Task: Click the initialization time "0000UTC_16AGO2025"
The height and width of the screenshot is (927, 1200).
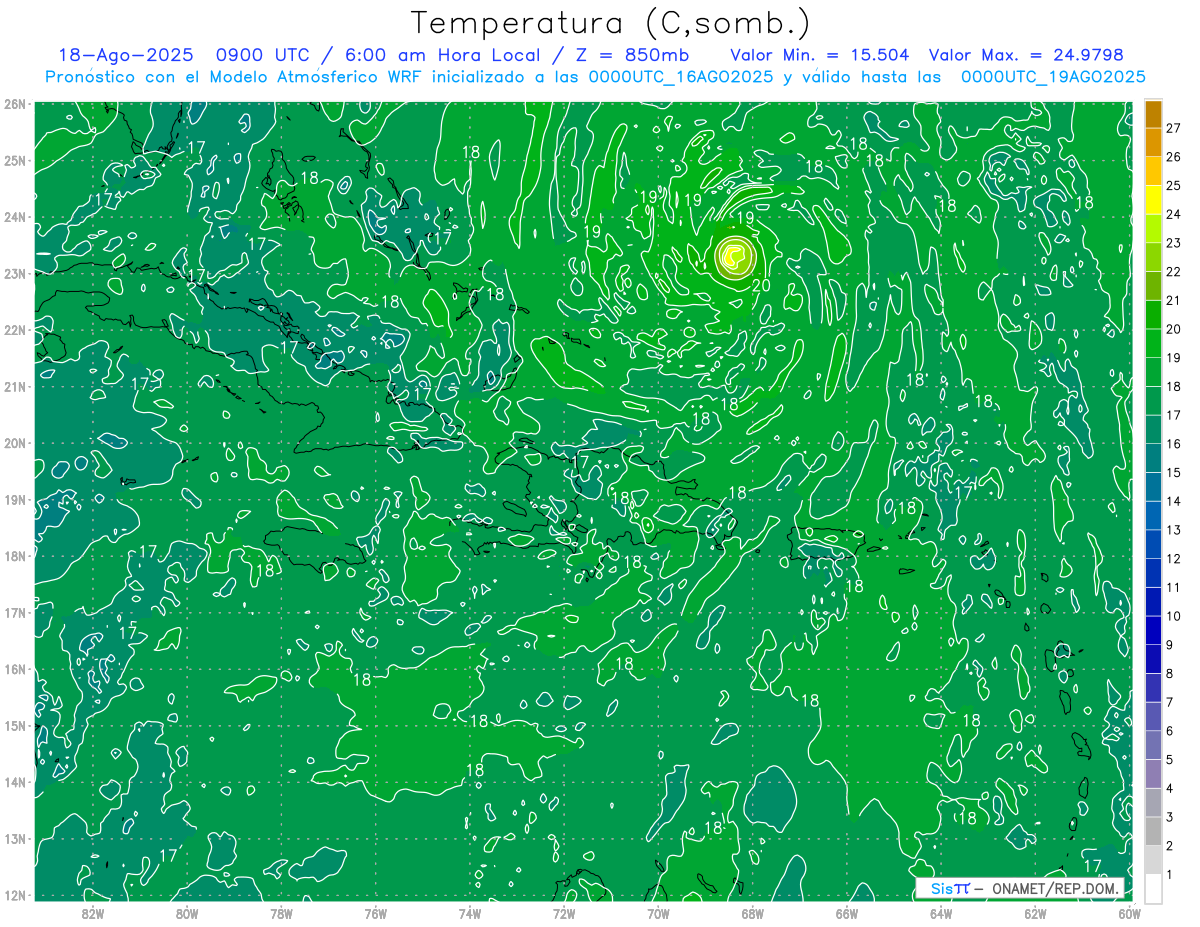Action: tap(680, 77)
